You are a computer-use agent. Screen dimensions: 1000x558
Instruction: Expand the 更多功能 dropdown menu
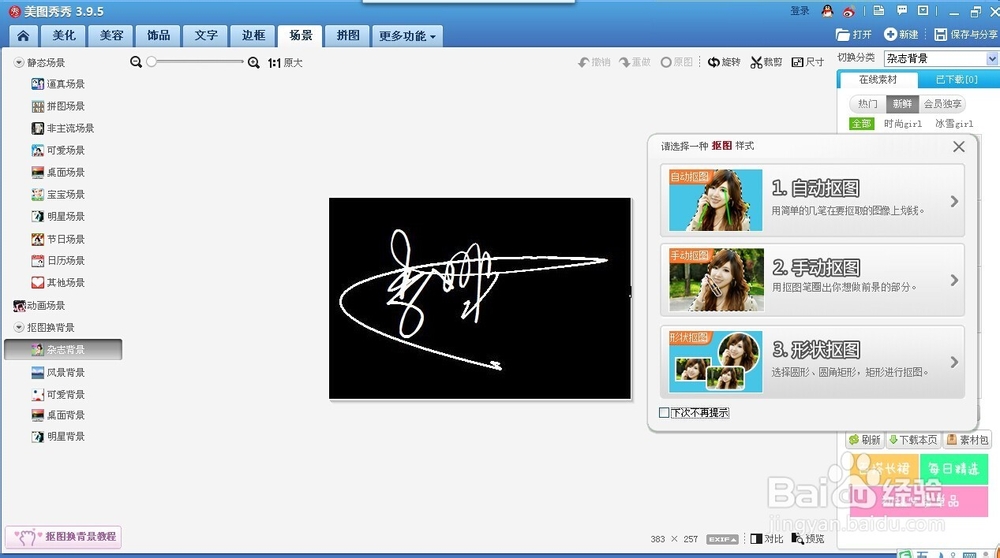pos(407,36)
